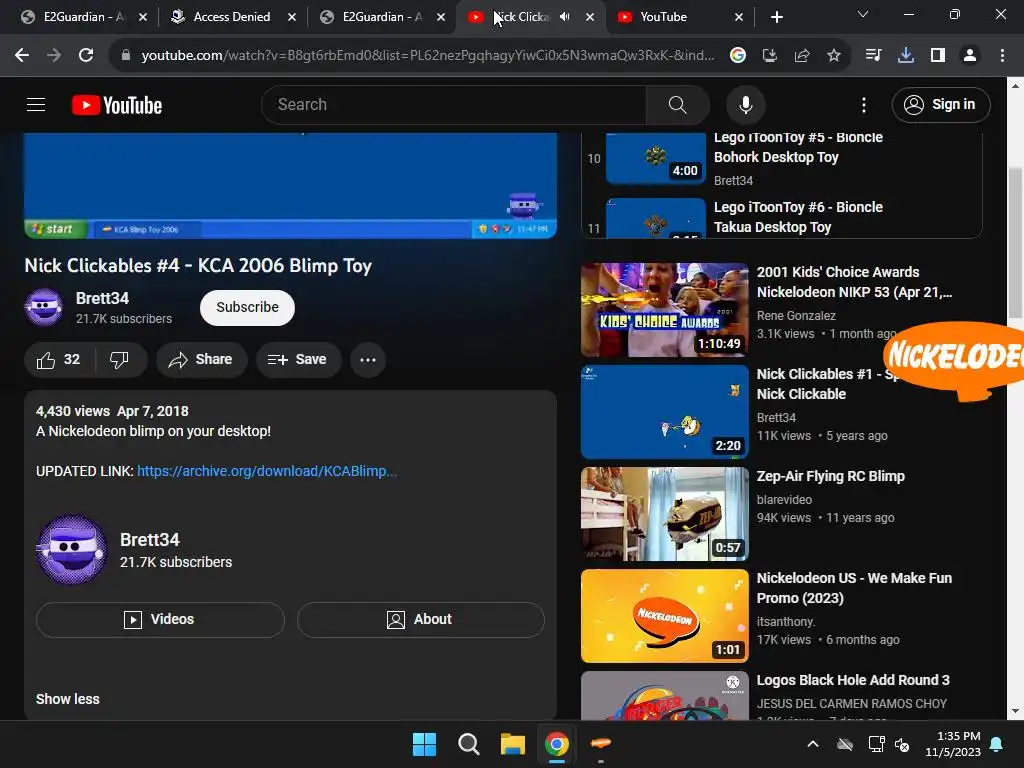Viewport: 1024px width, 768px height.
Task: Open Lego iToonToy #5 Bohork playlist item
Action: pos(782,158)
